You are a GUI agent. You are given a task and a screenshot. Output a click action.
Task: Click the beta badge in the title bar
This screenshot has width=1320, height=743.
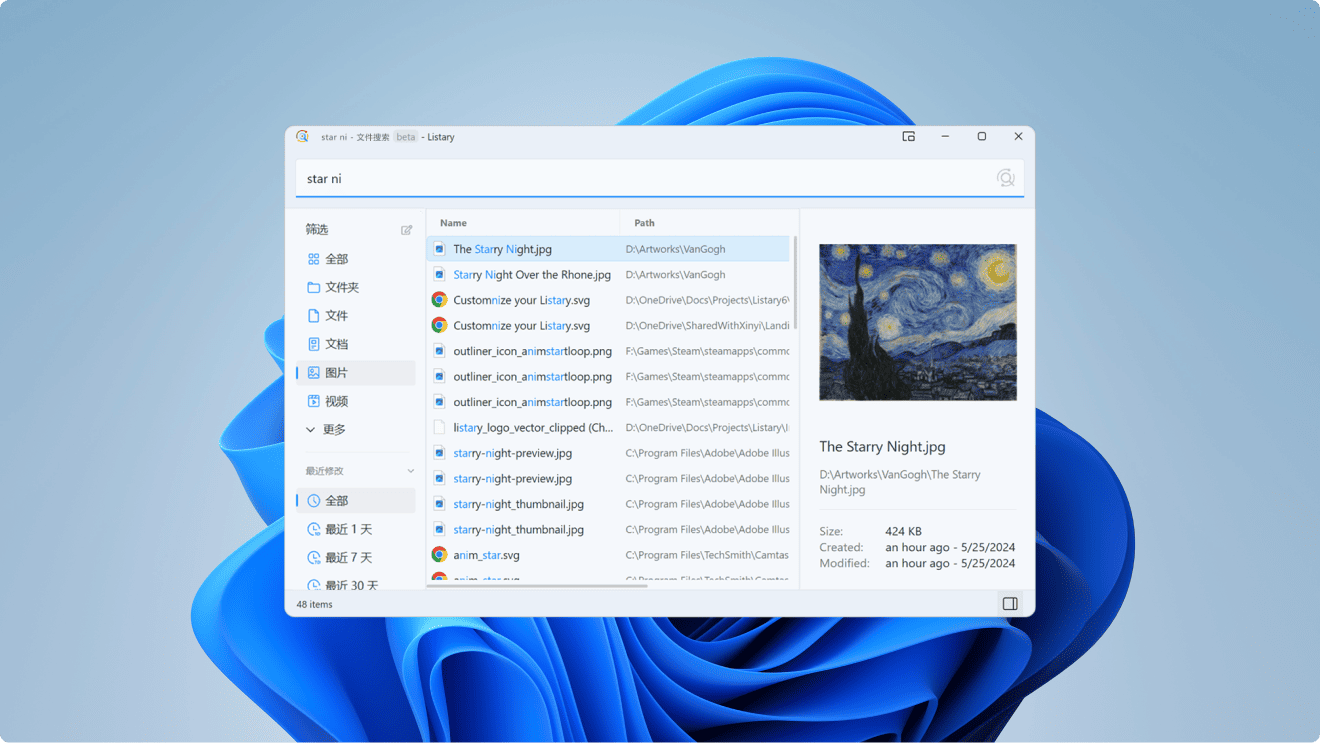[405, 137]
